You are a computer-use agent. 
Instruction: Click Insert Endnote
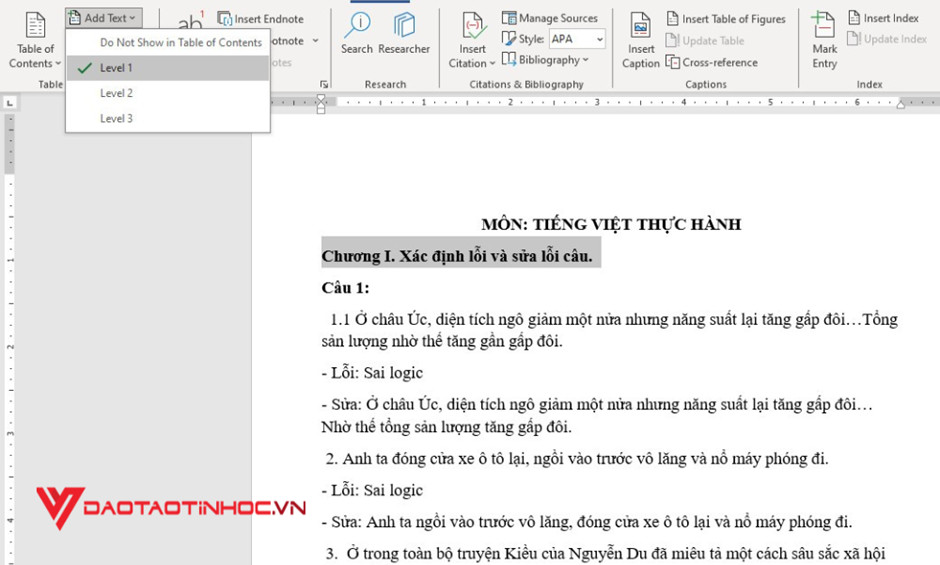point(261,19)
